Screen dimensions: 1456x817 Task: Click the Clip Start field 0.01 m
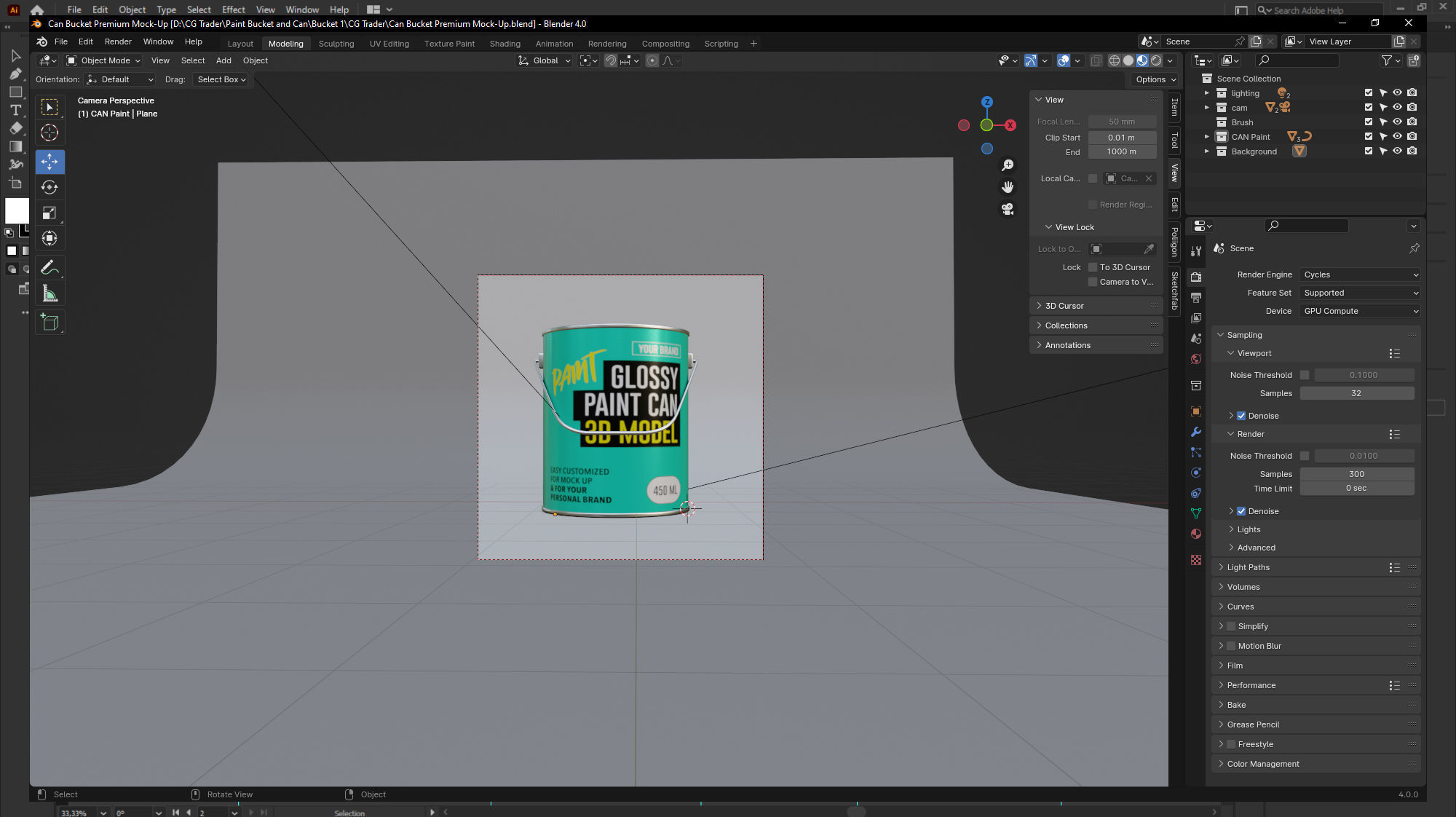click(x=1122, y=138)
